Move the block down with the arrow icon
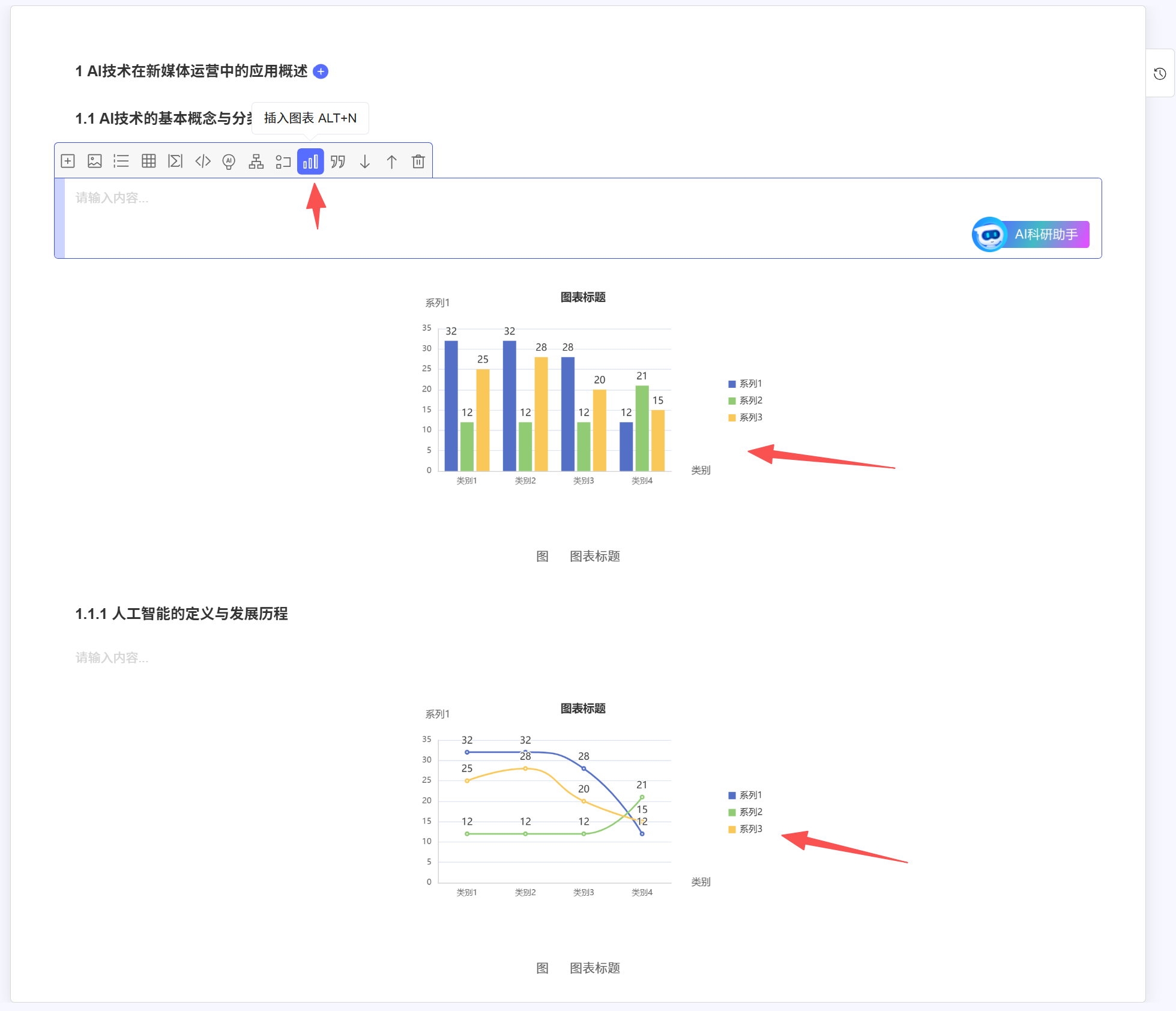Image resolution: width=1176 pixels, height=1011 pixels. [365, 161]
